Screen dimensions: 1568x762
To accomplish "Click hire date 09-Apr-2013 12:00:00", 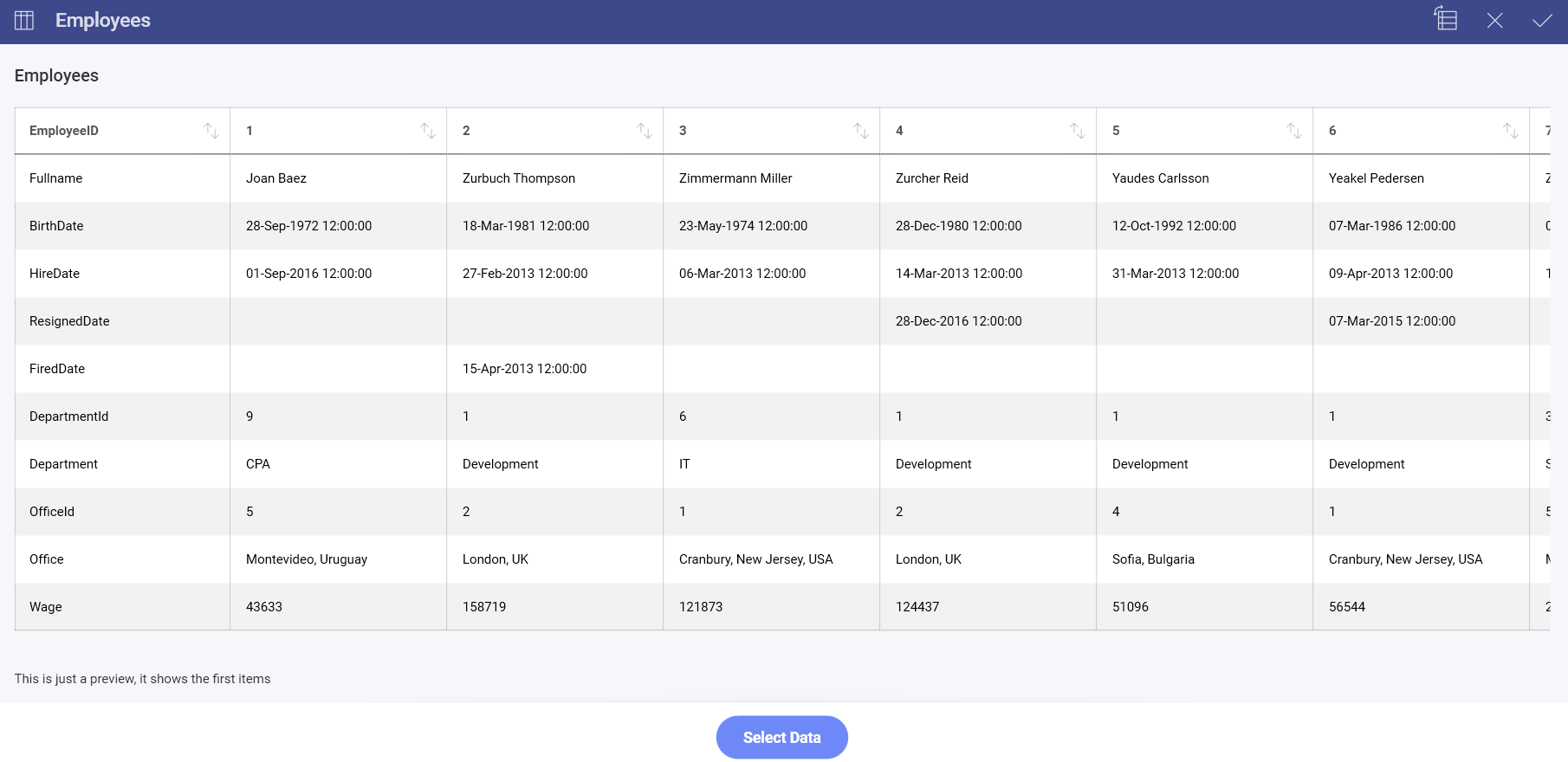I will coord(1391,274).
